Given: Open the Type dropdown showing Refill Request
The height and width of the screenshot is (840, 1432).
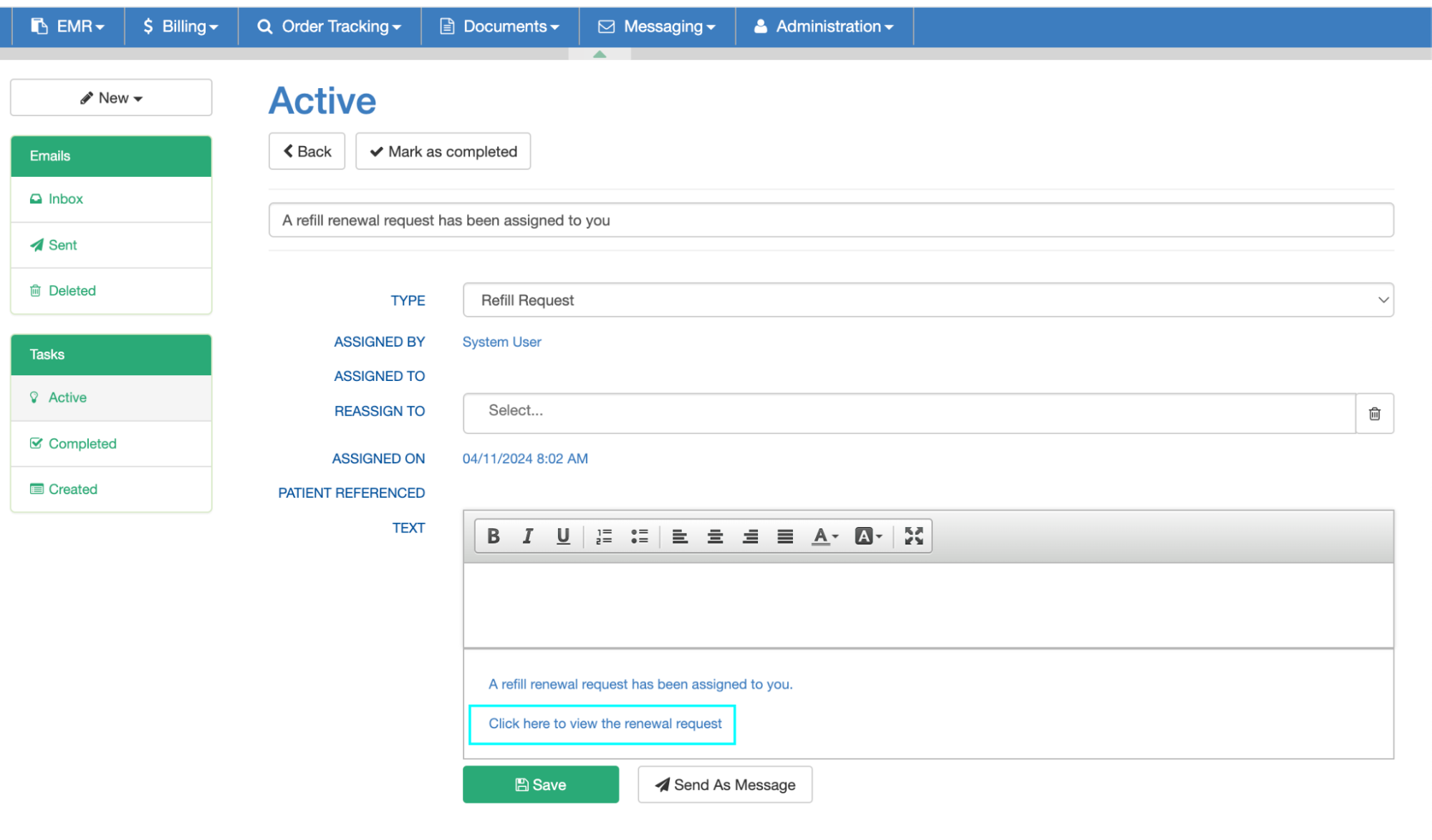Looking at the screenshot, I should point(928,300).
